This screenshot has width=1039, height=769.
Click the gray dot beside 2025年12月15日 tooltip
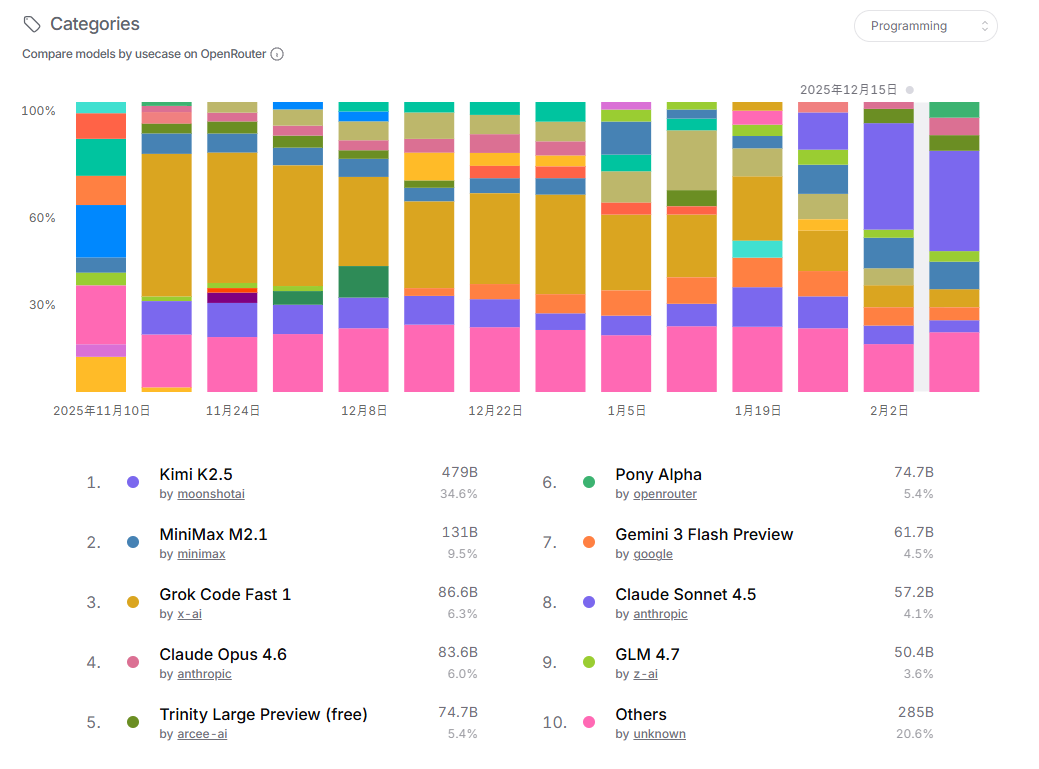coord(908,89)
